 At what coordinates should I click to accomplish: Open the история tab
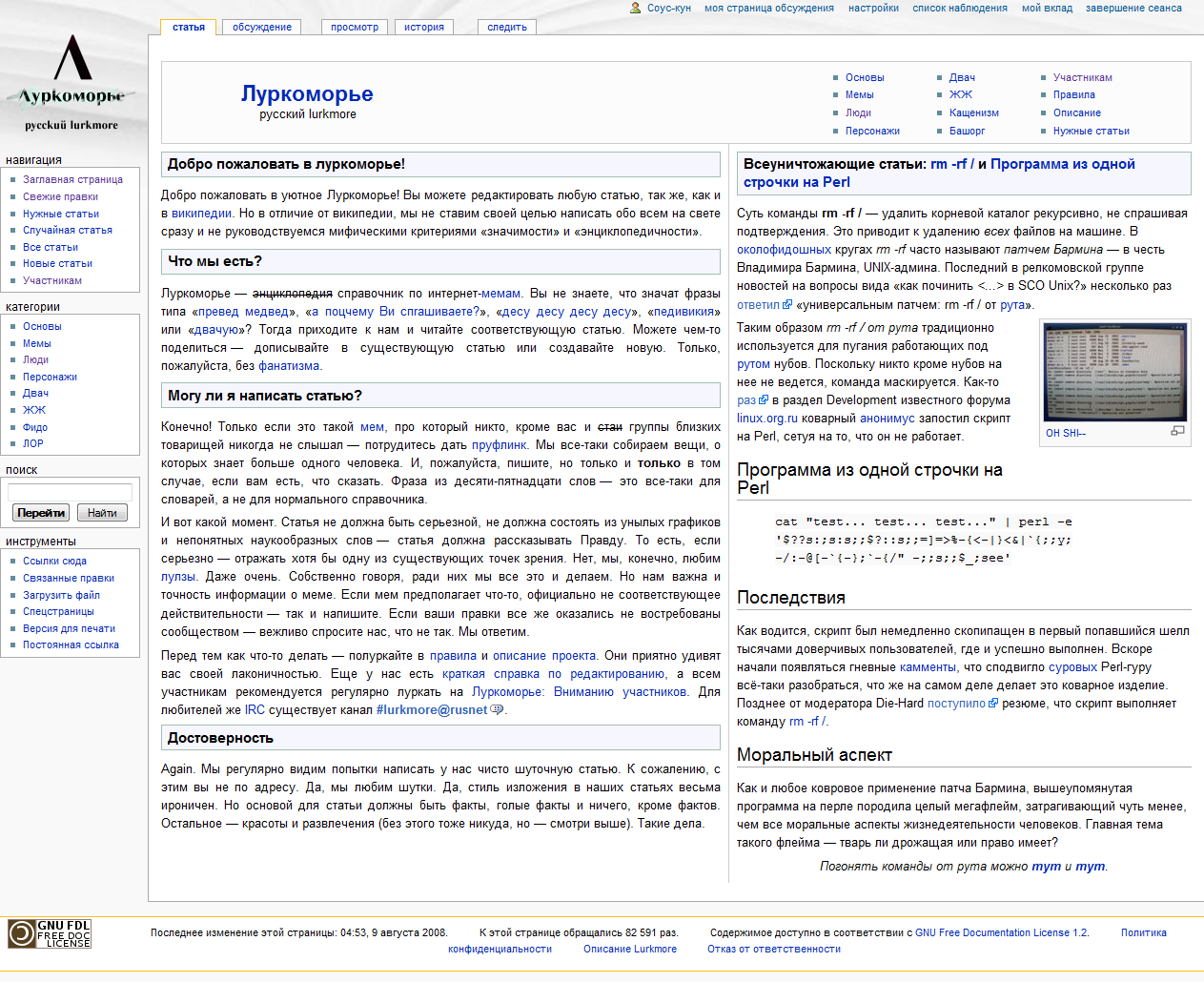424,27
